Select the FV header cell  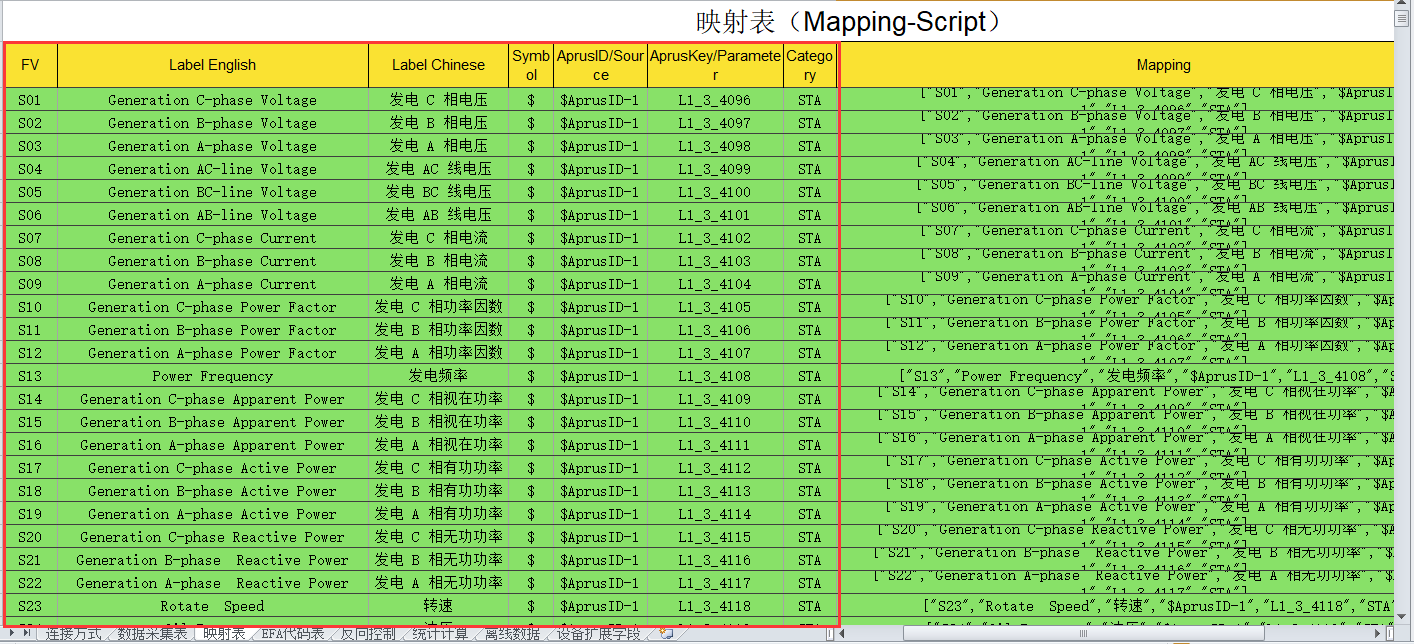31,65
